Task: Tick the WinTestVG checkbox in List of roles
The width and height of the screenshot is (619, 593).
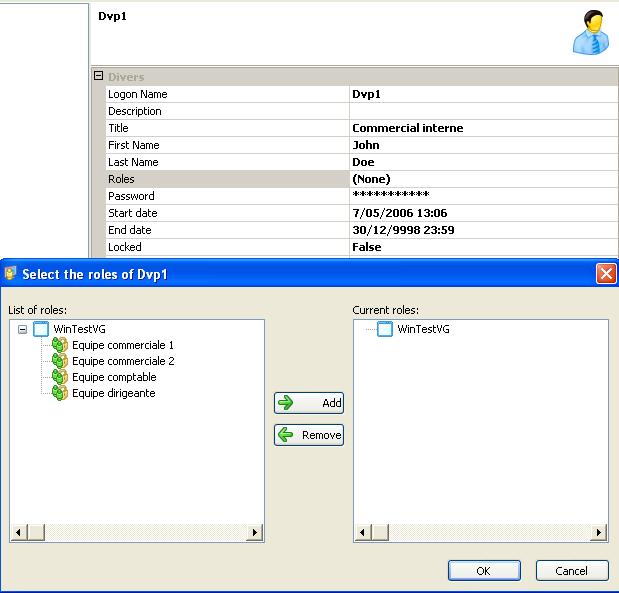Action: 41,329
